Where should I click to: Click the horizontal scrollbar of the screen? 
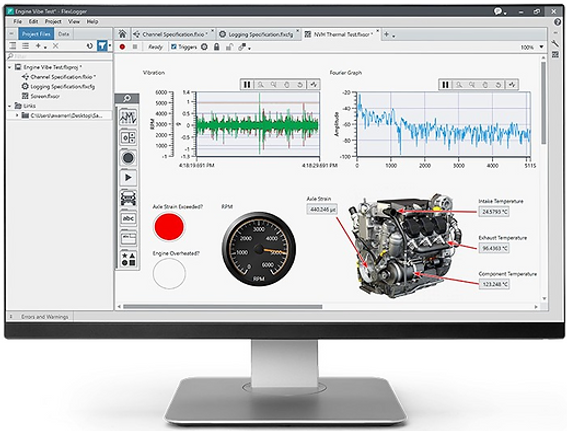coord(222,307)
